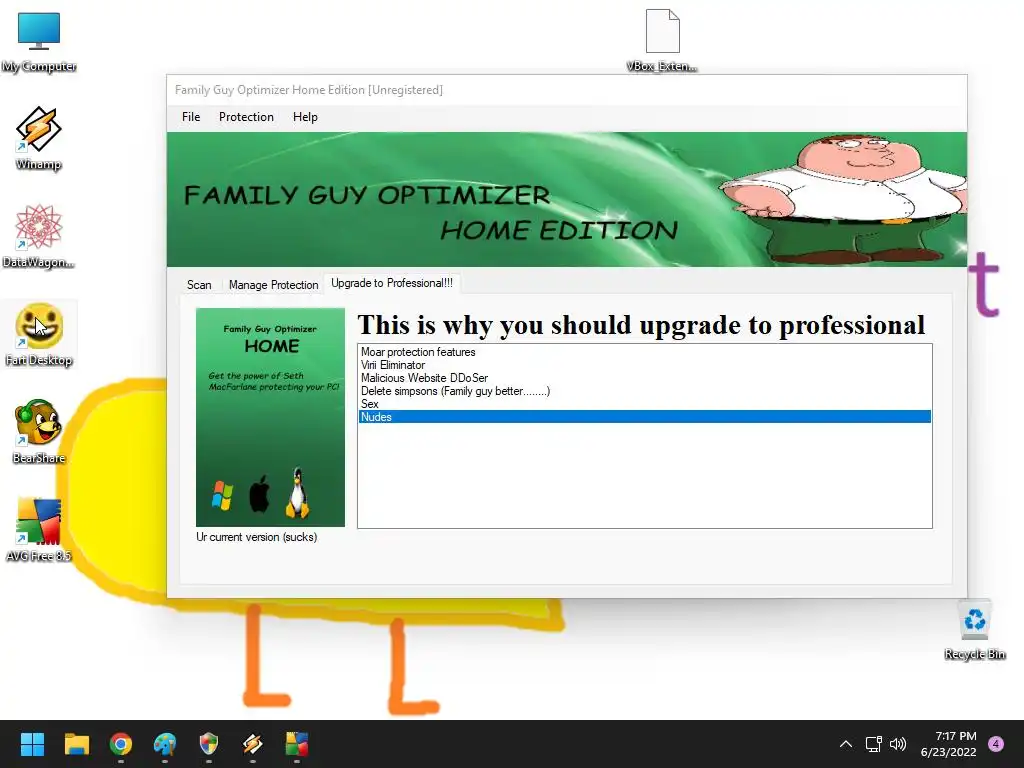Click the Family Guy Optimizer HOME box image
1024x768 pixels.
(270, 417)
